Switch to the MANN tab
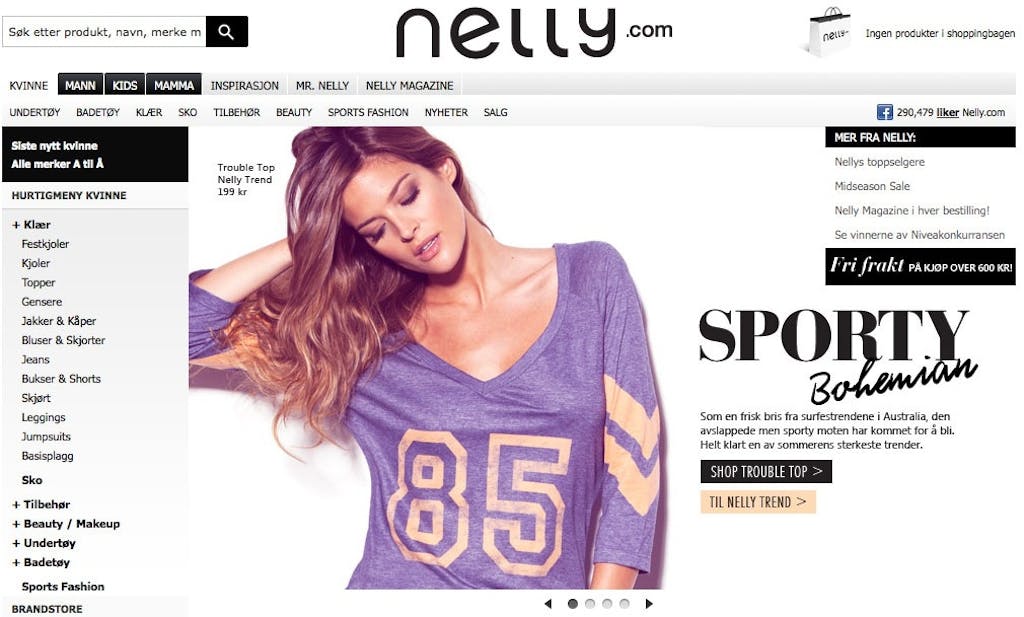The height and width of the screenshot is (617, 1024). [x=80, y=85]
